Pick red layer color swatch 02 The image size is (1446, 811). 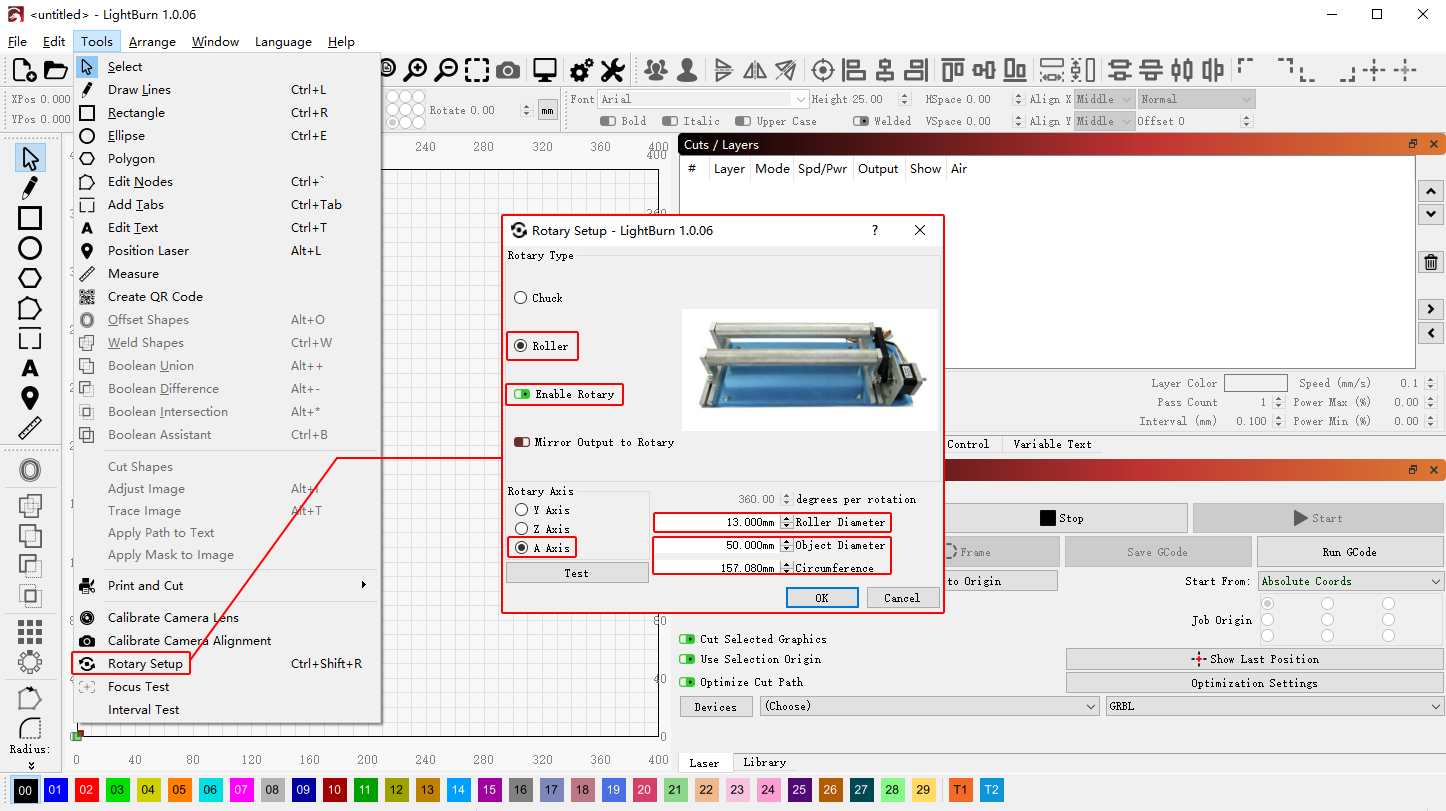click(x=87, y=790)
